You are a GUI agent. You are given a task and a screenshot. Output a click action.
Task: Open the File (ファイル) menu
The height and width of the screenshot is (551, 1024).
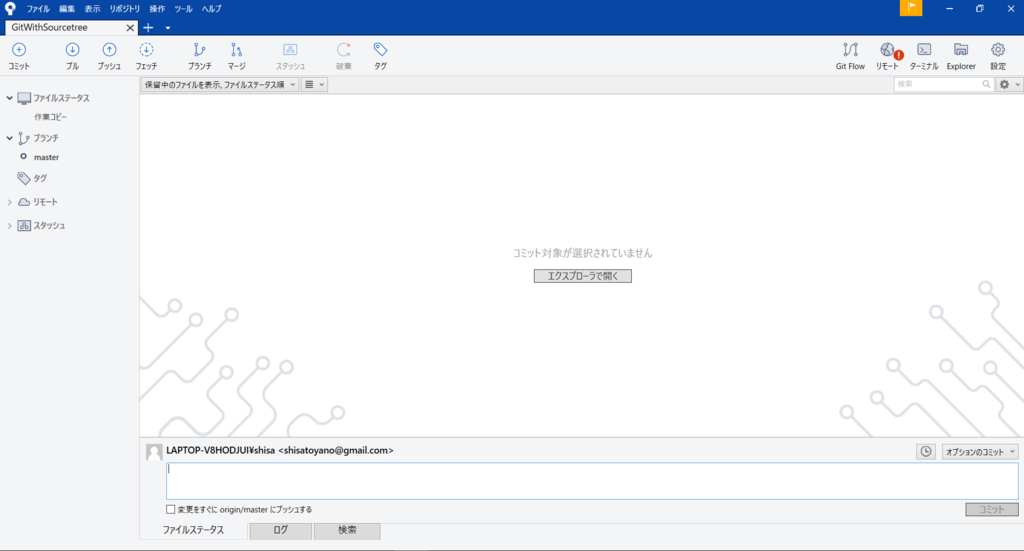coord(38,8)
